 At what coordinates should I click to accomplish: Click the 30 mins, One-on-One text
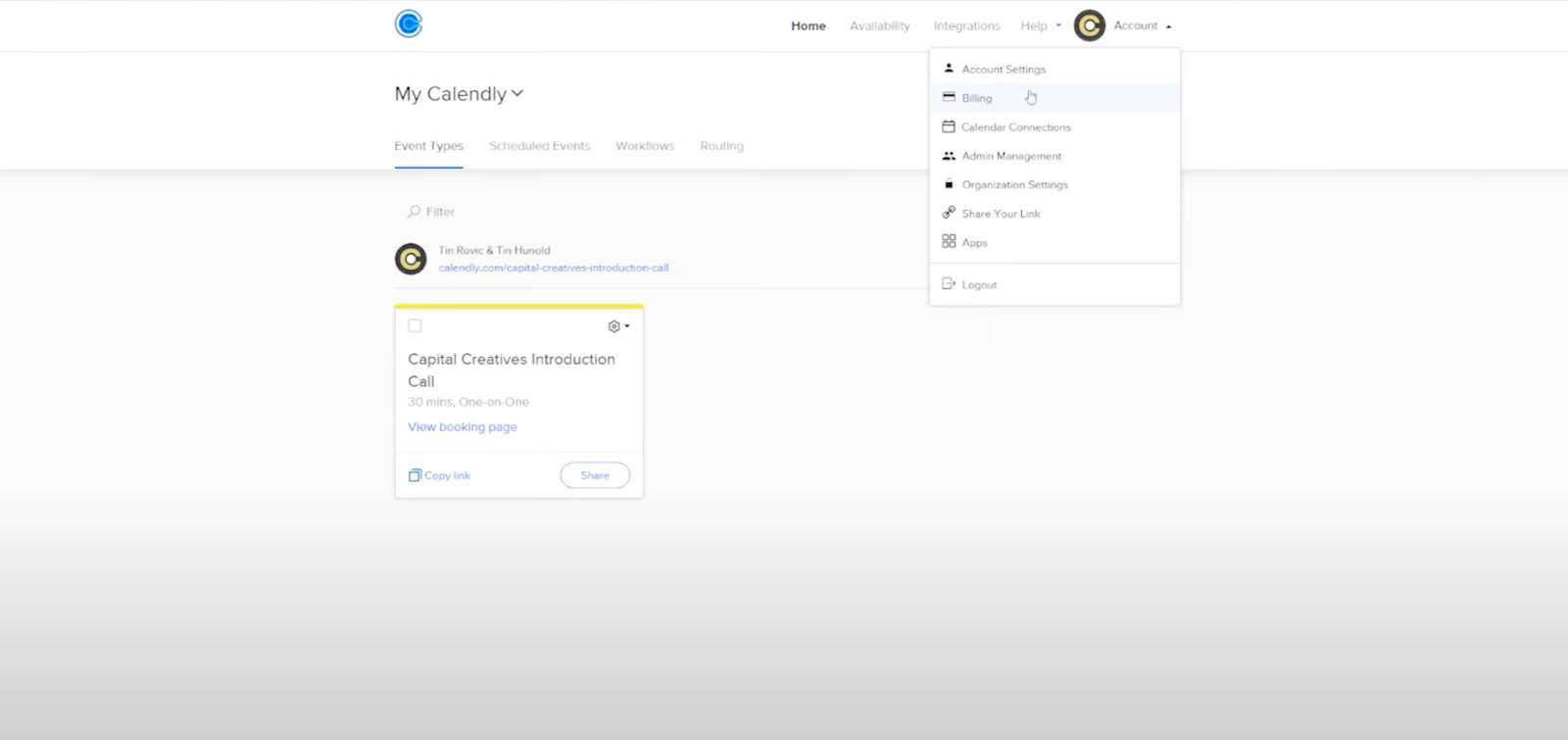tap(468, 402)
